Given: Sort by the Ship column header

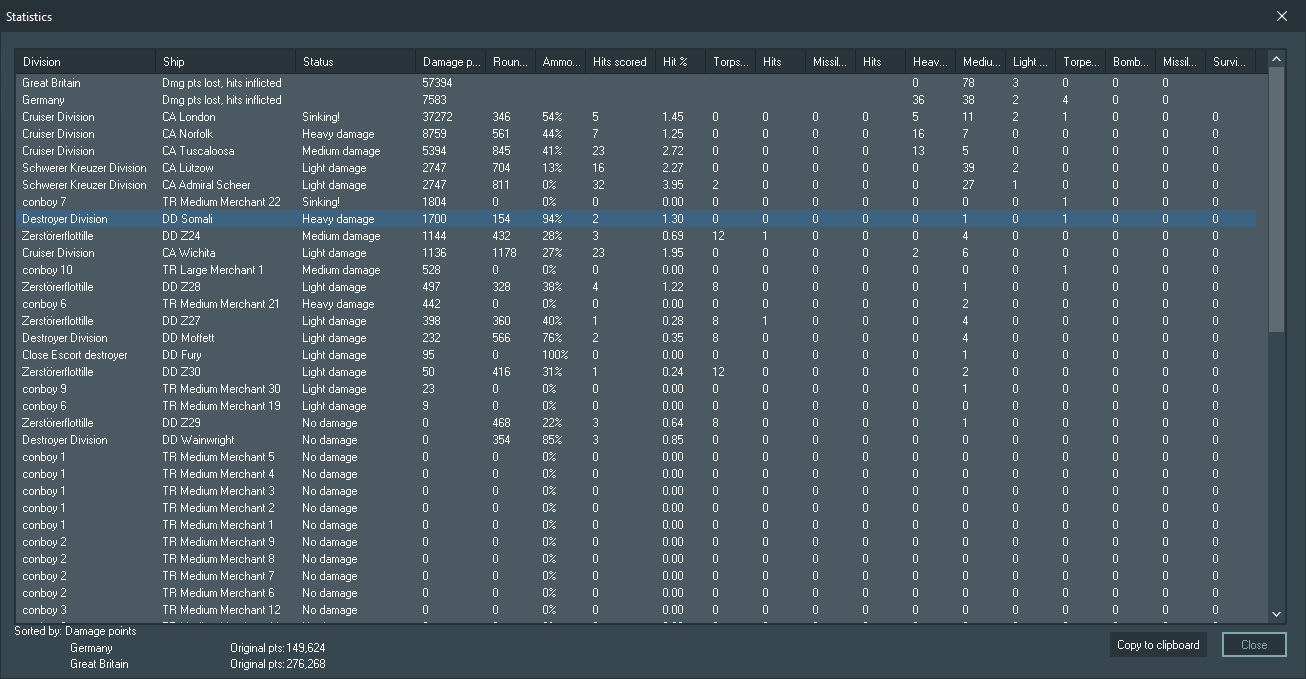Looking at the screenshot, I should pos(226,62).
